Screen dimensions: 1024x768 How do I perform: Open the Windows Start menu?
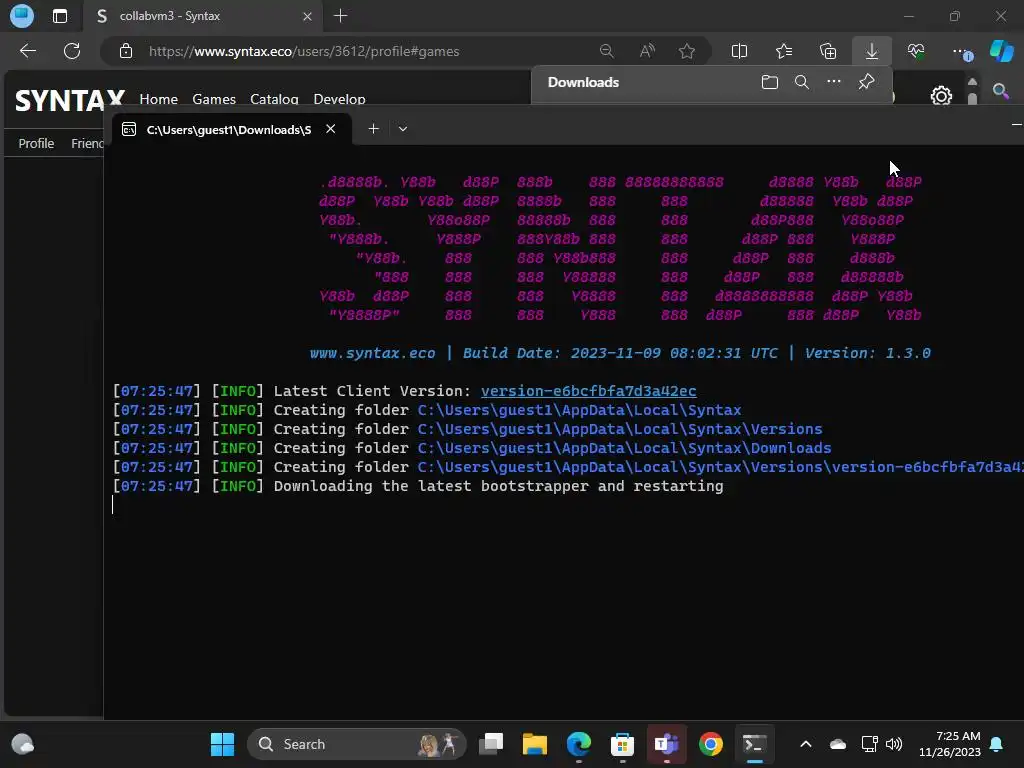(222, 744)
